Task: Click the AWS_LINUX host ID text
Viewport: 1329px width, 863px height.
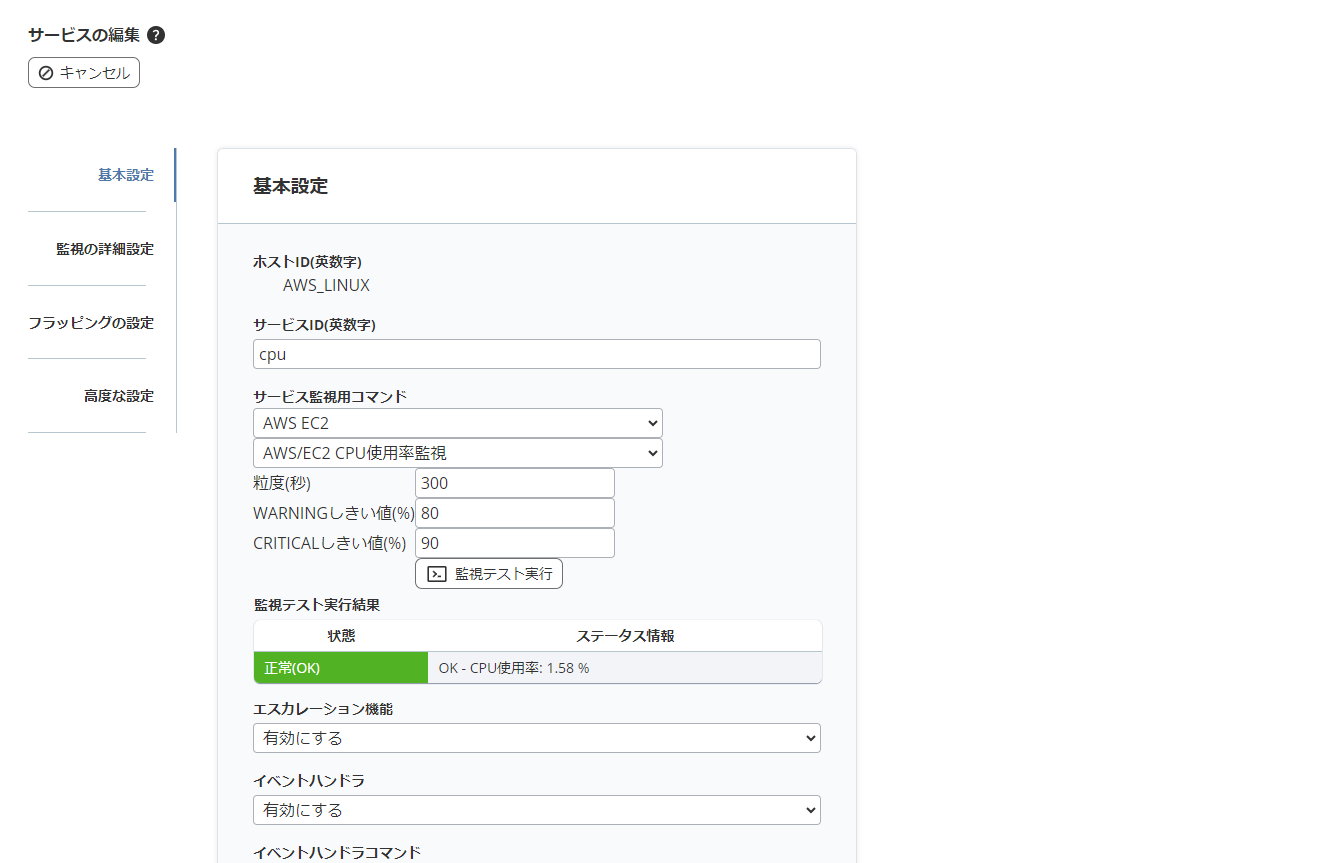Action: tap(326, 285)
